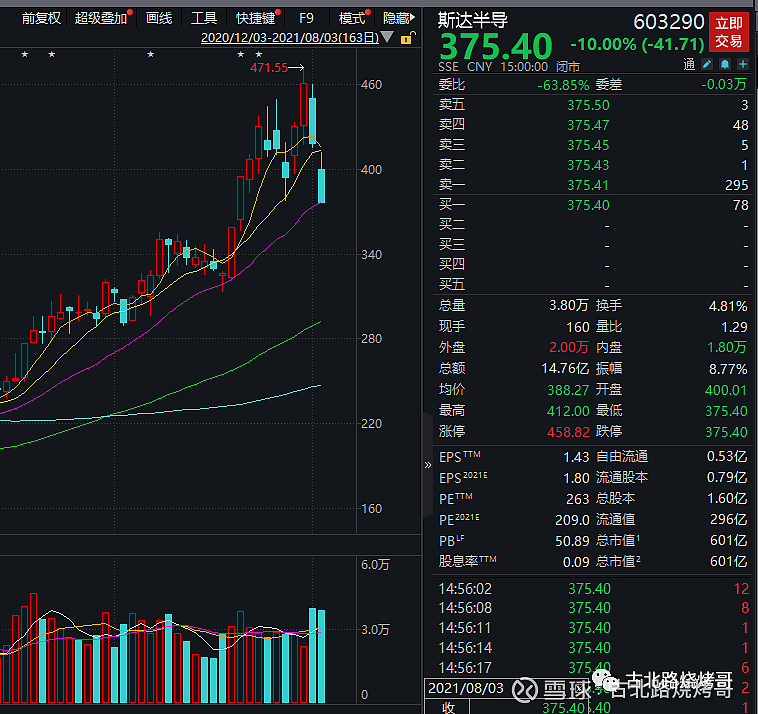Click the 内盘 value 1.80万
This screenshot has width=758, height=714.
[x=727, y=347]
